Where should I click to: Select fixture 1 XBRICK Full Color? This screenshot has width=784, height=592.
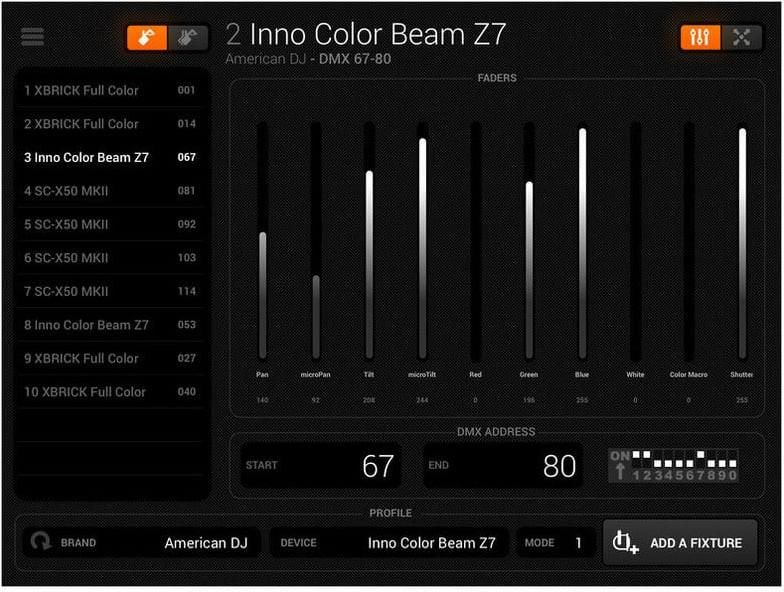(x=110, y=90)
